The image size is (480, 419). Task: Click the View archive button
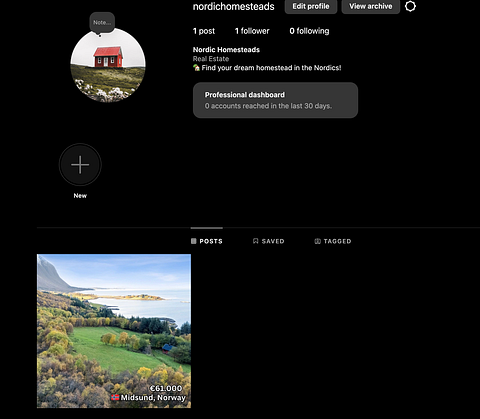(371, 6)
